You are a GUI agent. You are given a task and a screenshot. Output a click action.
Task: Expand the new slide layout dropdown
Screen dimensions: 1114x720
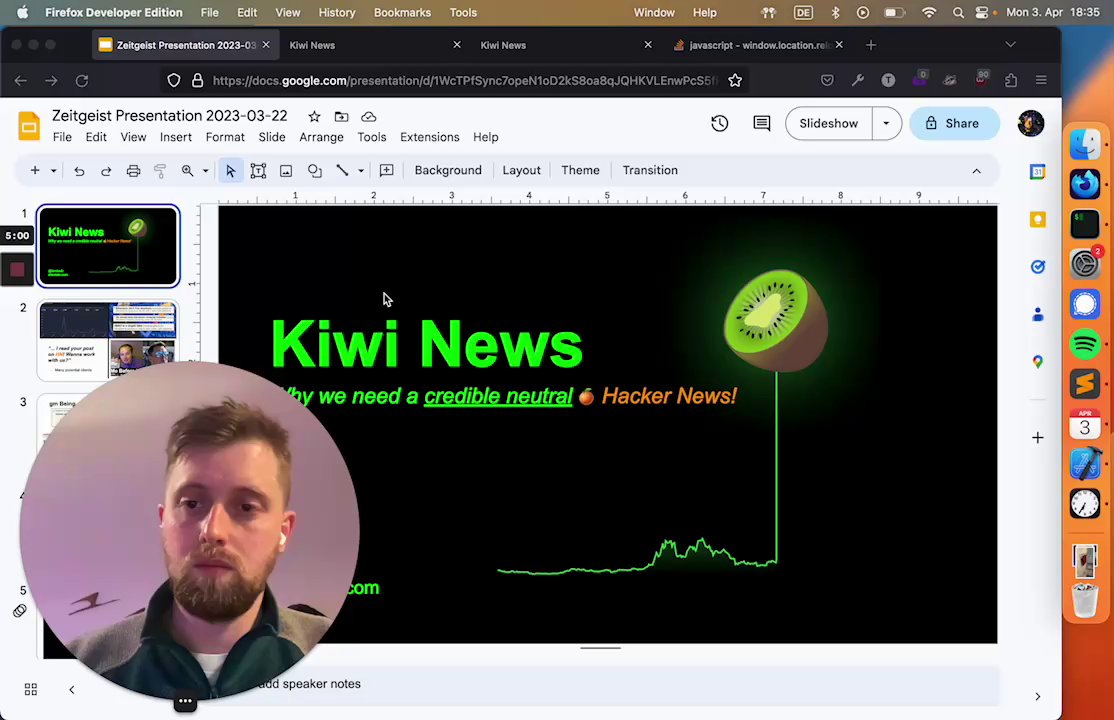point(53,171)
